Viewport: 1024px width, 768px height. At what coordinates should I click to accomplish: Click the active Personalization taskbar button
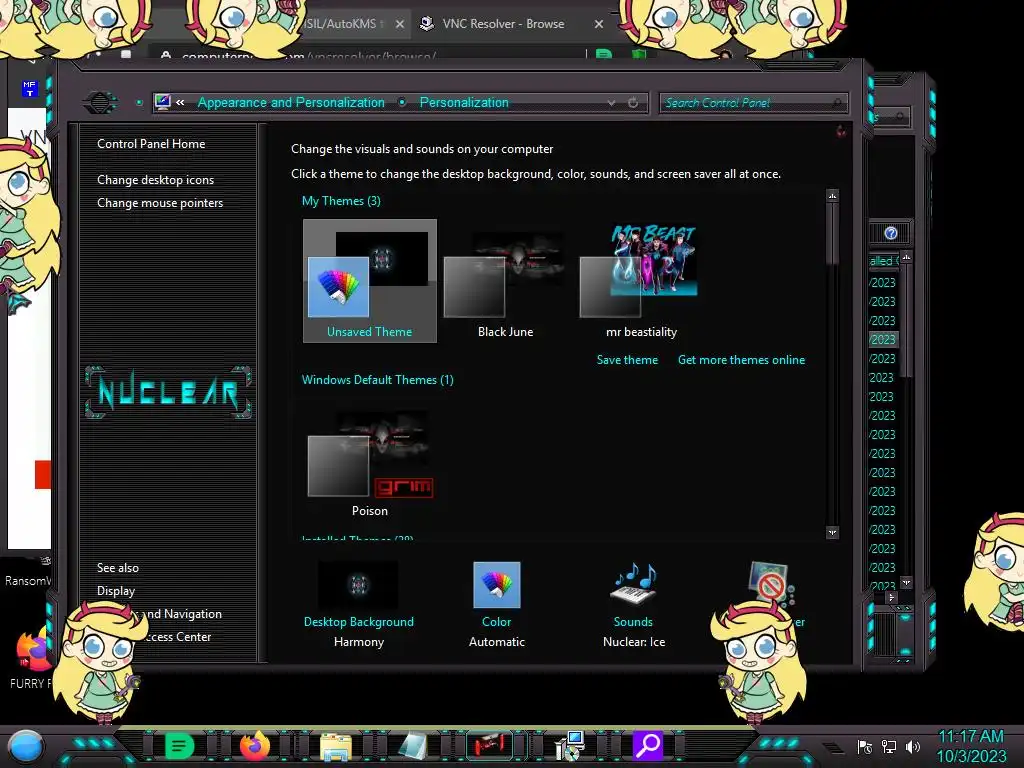tap(490, 745)
